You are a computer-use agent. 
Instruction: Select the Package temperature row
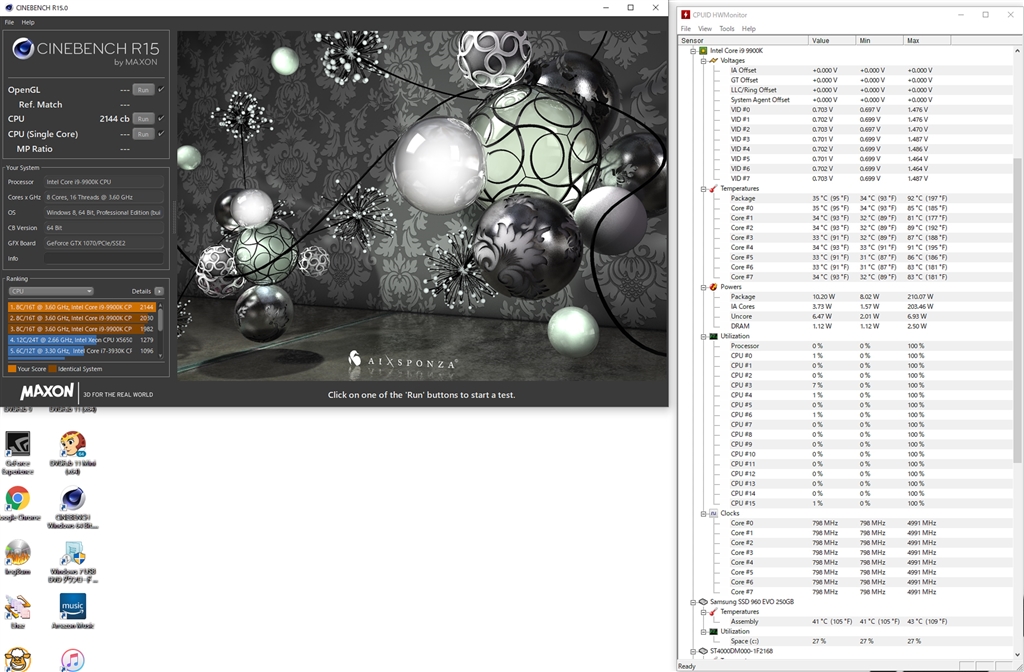(x=846, y=198)
